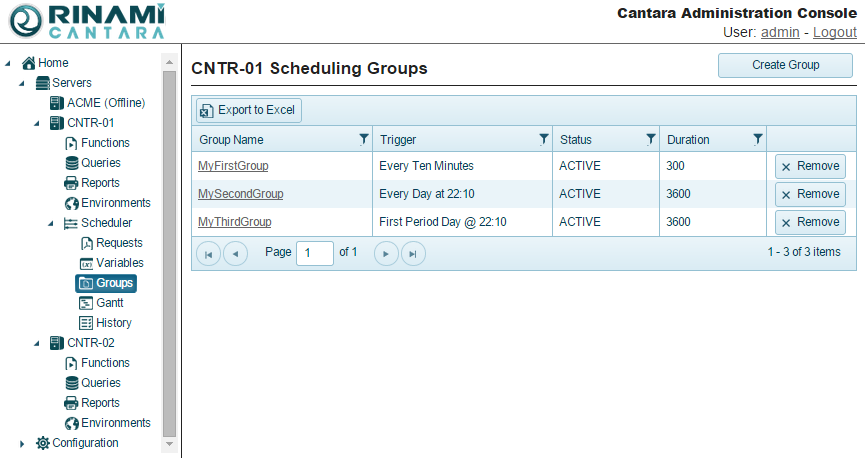The width and height of the screenshot is (865, 458).
Task: Open the MySecondGroup link
Action: pyautogui.click(x=240, y=194)
